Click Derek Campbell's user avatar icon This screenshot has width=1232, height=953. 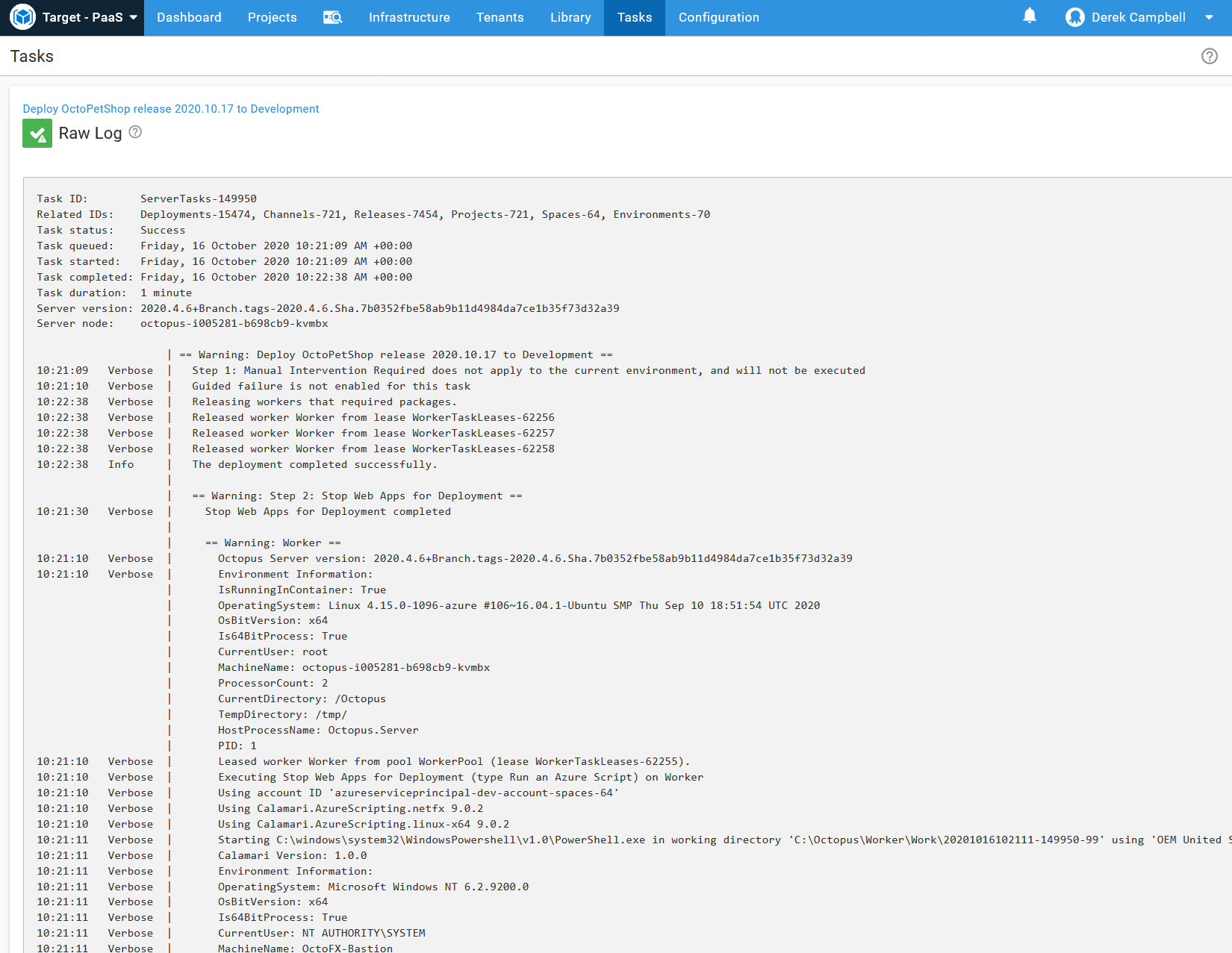click(x=1074, y=17)
